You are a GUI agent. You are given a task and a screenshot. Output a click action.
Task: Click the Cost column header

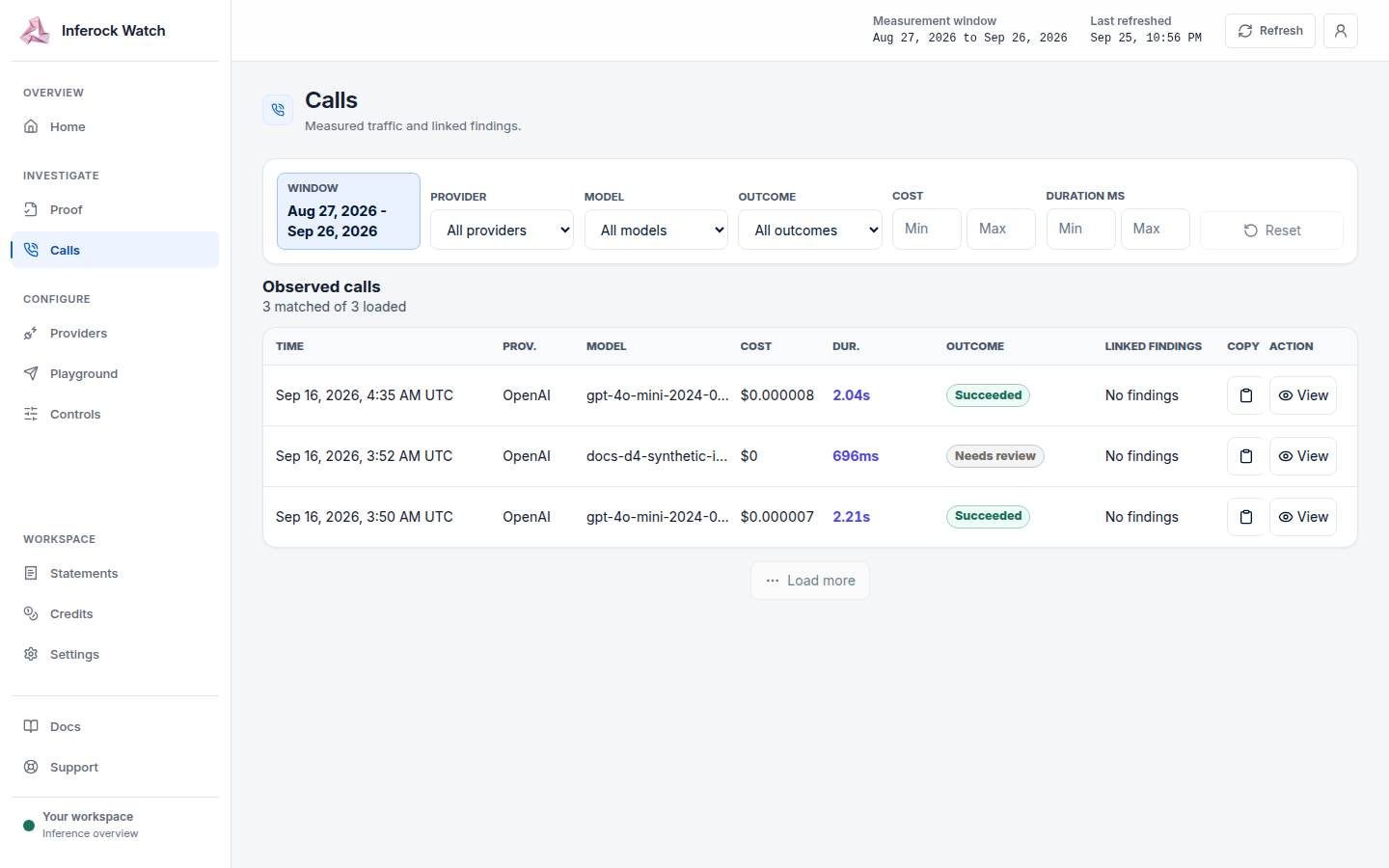756,346
